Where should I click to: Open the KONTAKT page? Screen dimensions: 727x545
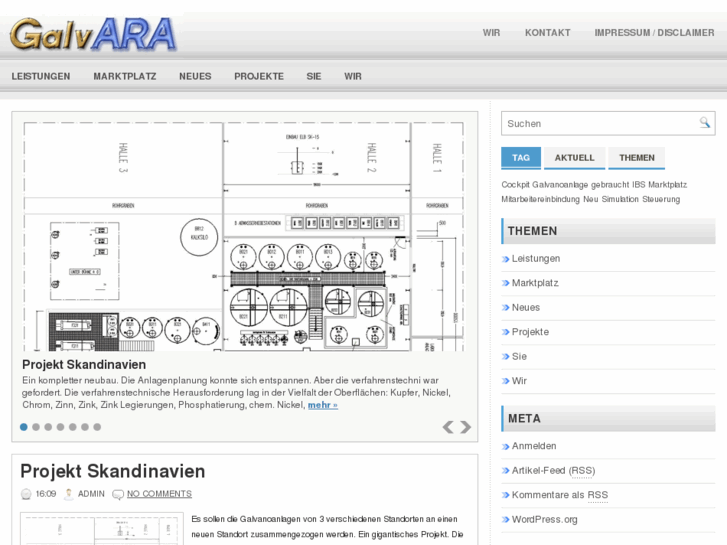point(548,33)
